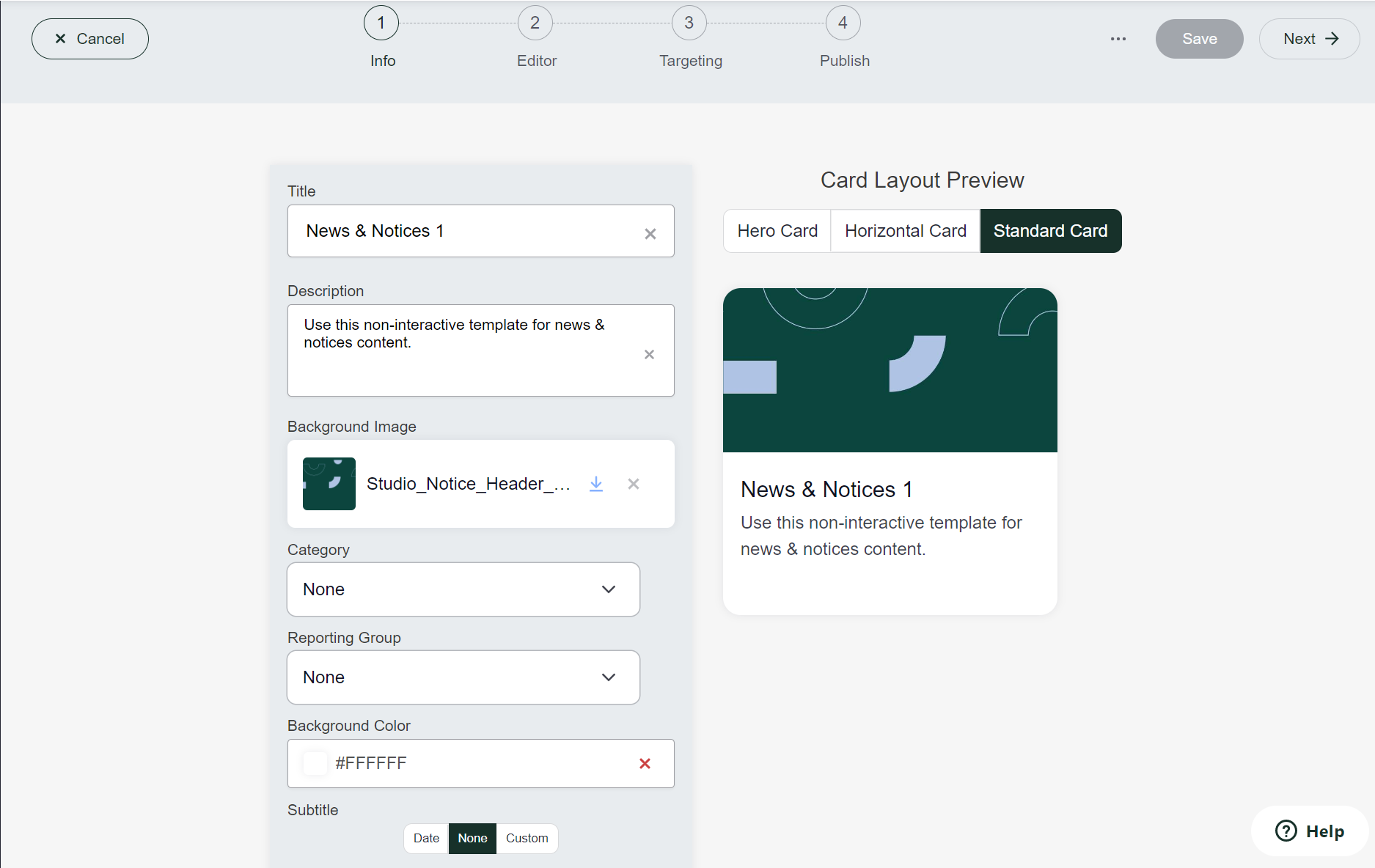This screenshot has width=1375, height=868.
Task: Open the Help widget
Action: [x=1310, y=831]
